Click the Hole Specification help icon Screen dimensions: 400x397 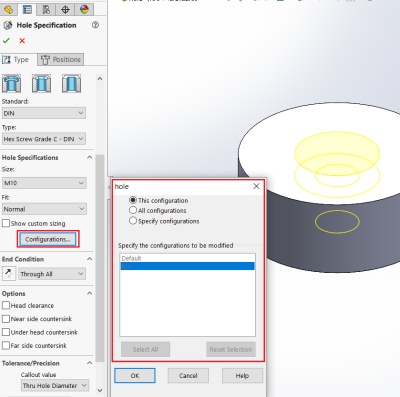[95, 25]
